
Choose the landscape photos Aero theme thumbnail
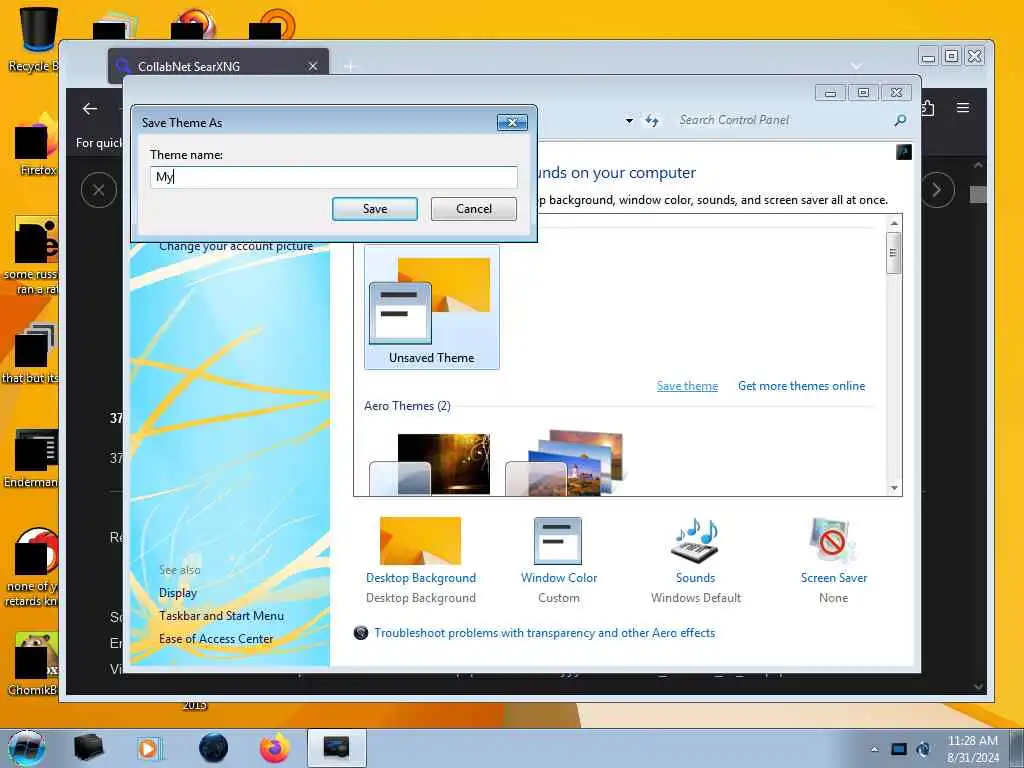click(565, 462)
